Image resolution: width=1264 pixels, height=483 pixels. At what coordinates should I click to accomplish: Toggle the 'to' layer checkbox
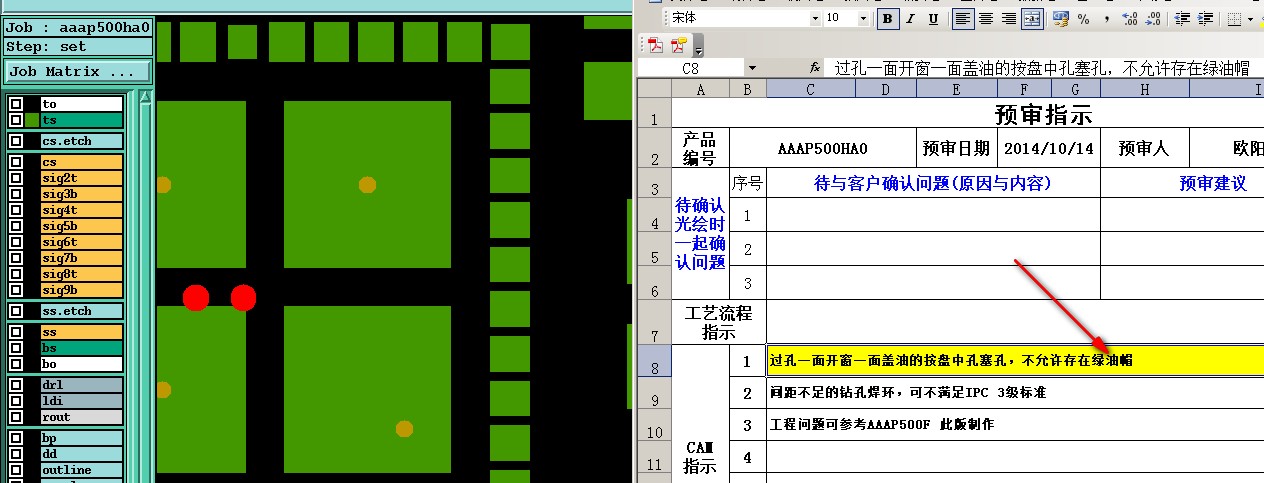(x=15, y=104)
